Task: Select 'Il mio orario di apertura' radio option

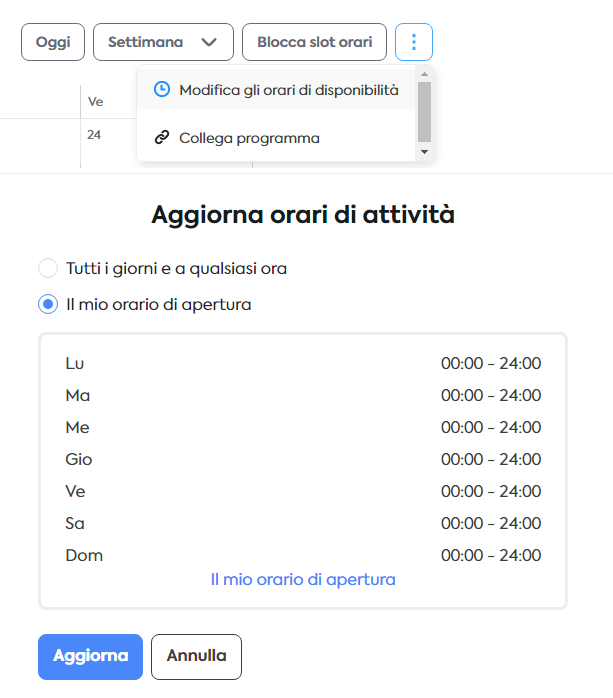Action: pos(48,304)
